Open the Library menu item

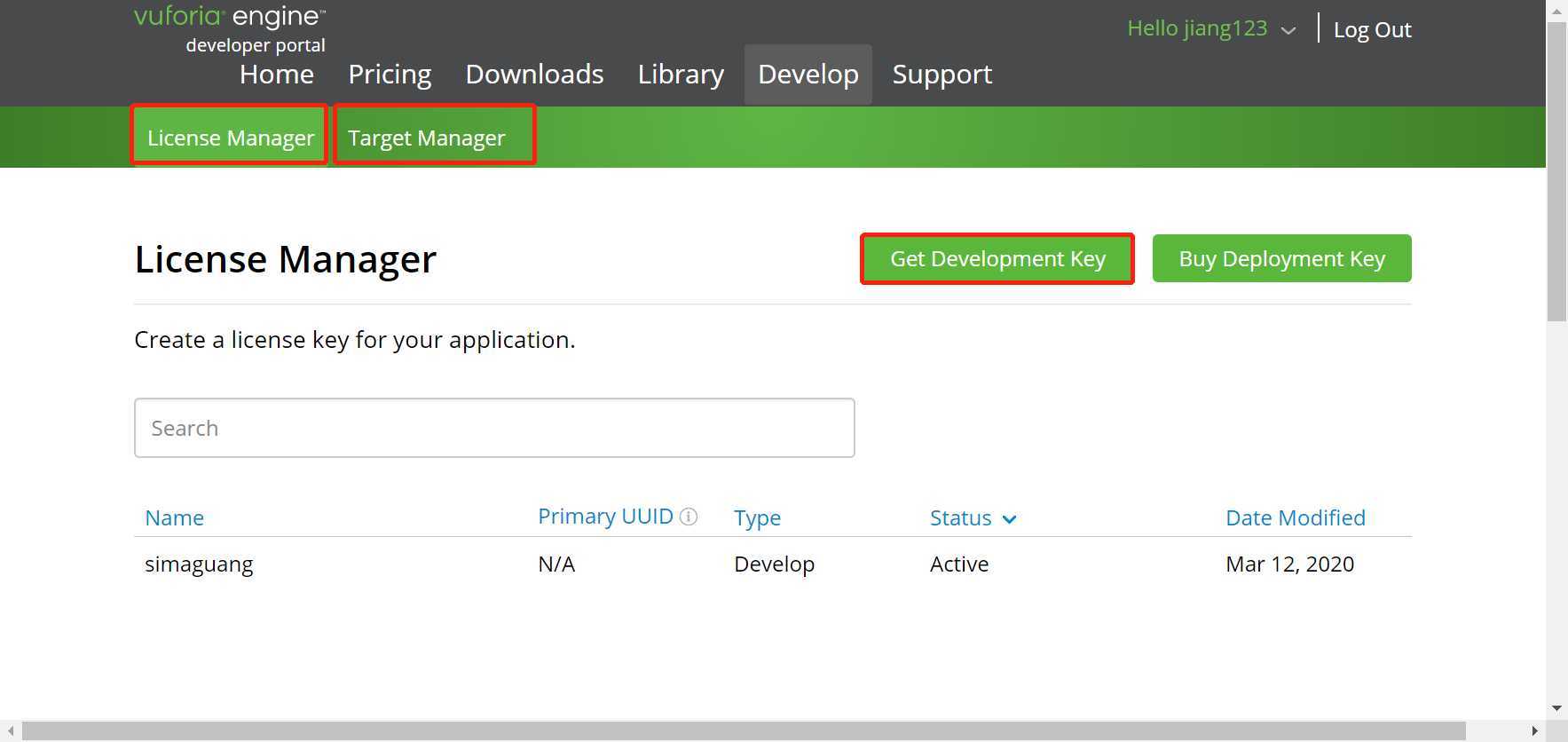point(681,75)
